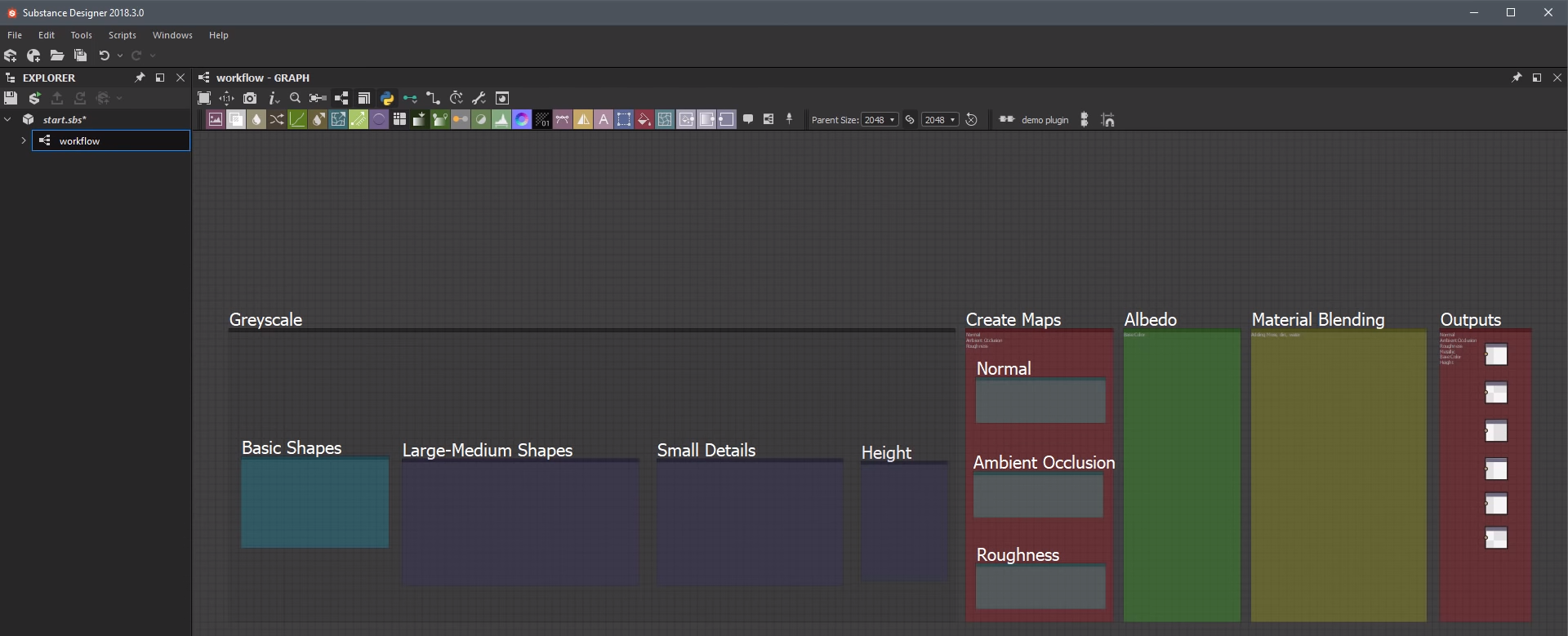
Task: Add an HSL color wheel node
Action: point(522,119)
